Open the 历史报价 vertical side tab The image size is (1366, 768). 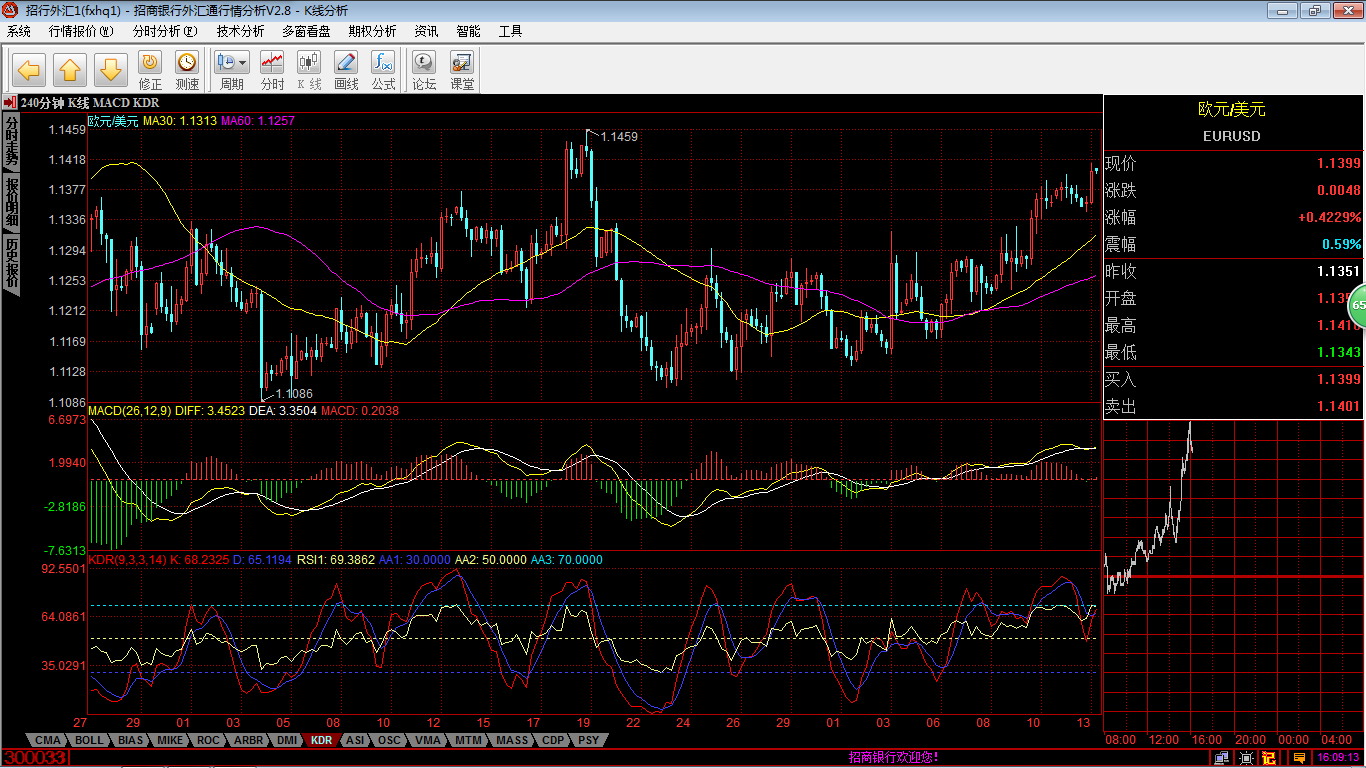click(x=11, y=264)
